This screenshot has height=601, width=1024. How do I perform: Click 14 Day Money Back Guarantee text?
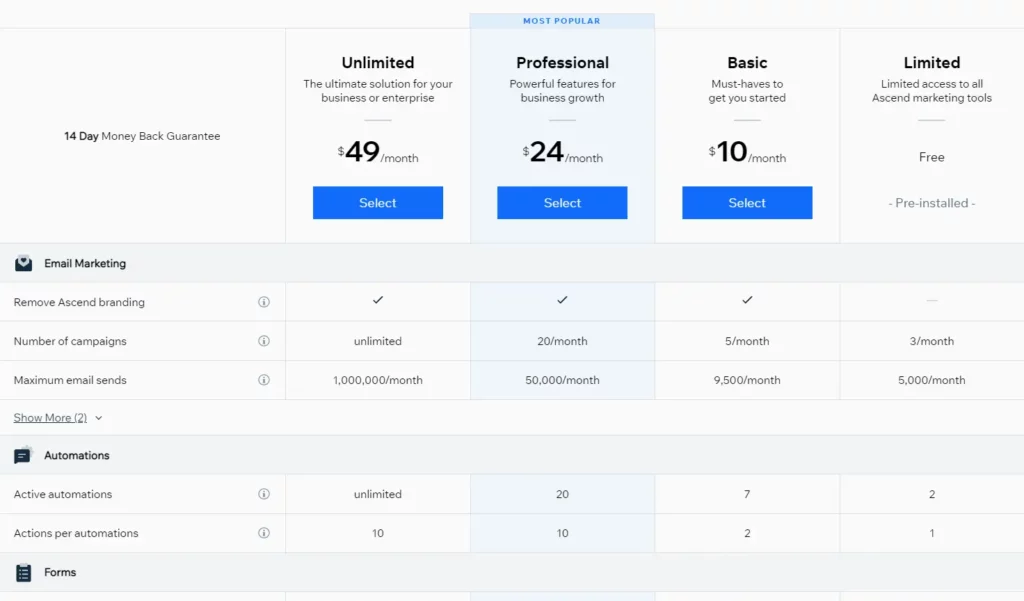coord(142,136)
